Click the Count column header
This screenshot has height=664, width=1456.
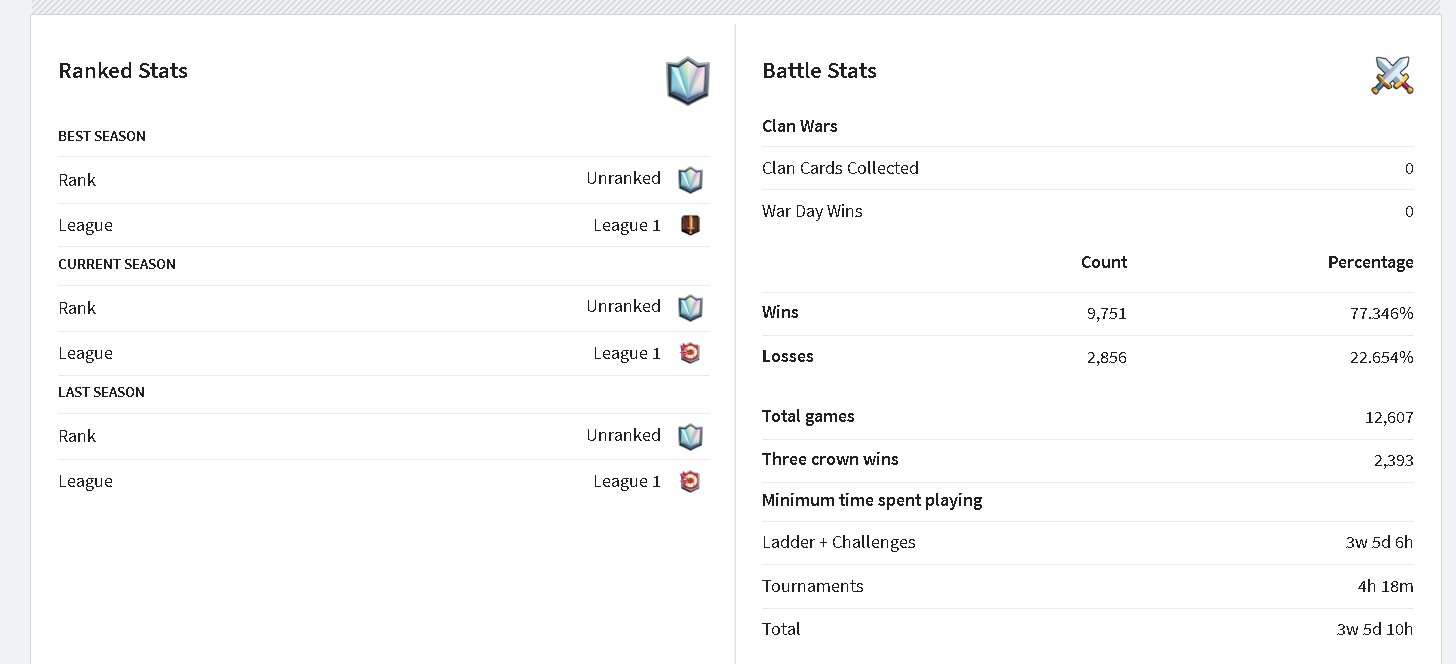pos(1104,262)
